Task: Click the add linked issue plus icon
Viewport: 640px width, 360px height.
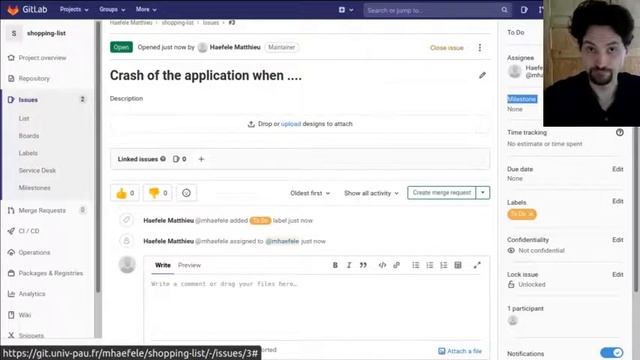Action: pos(201,159)
